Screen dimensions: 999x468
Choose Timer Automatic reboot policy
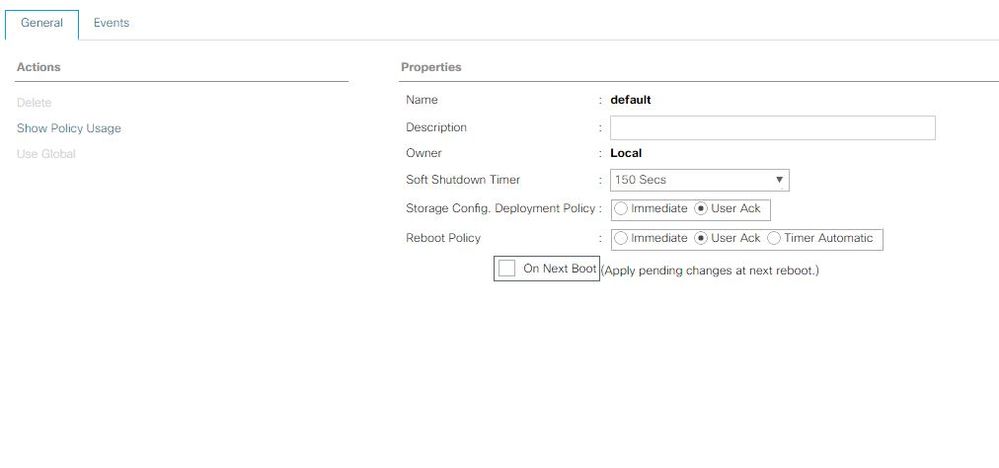click(x=774, y=238)
